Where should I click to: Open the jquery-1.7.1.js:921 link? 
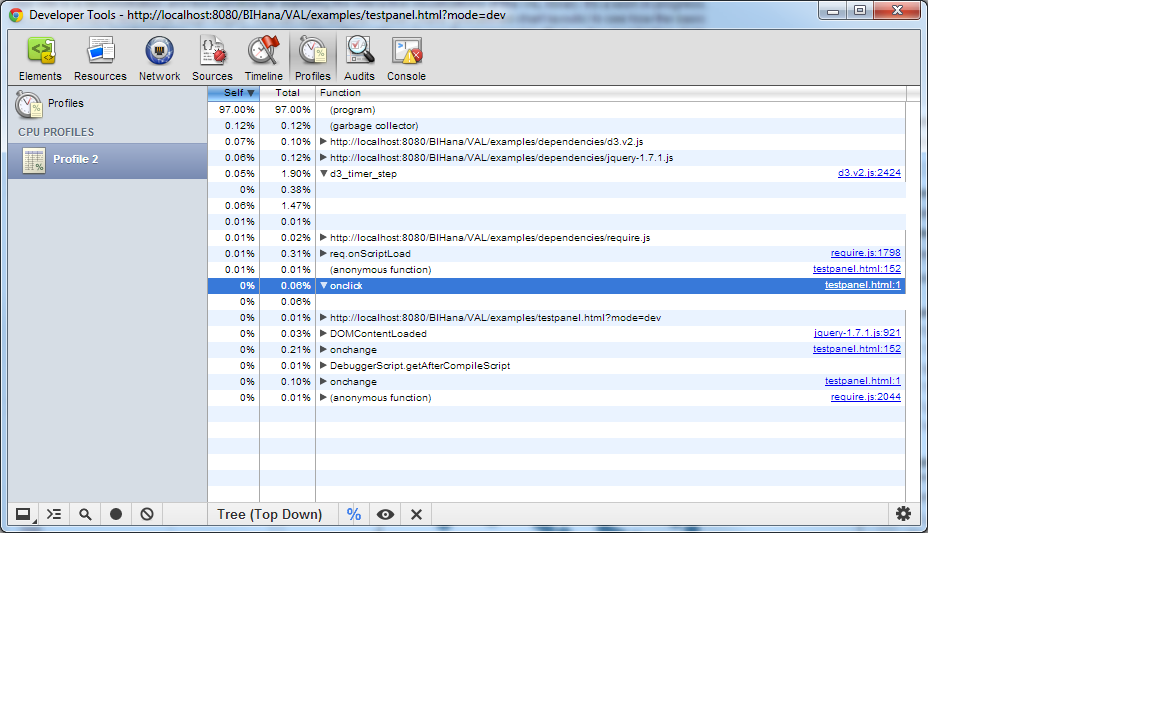pyautogui.click(x=857, y=333)
